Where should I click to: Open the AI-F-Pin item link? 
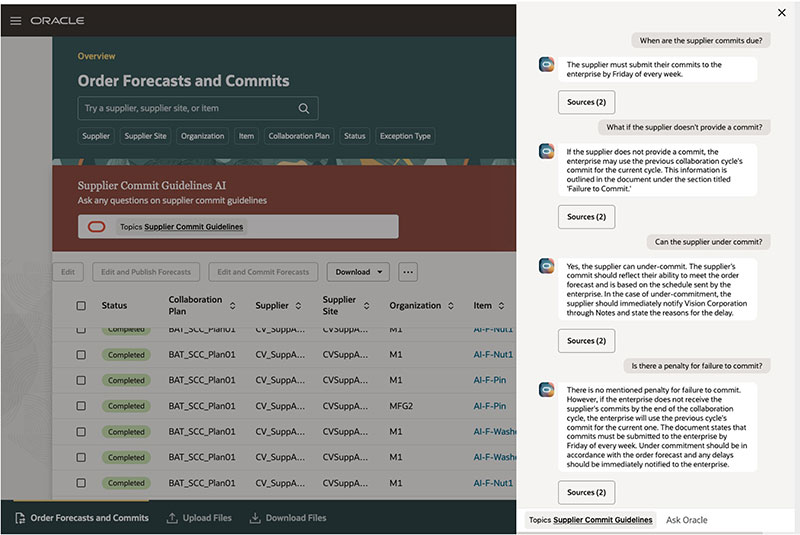pos(489,381)
